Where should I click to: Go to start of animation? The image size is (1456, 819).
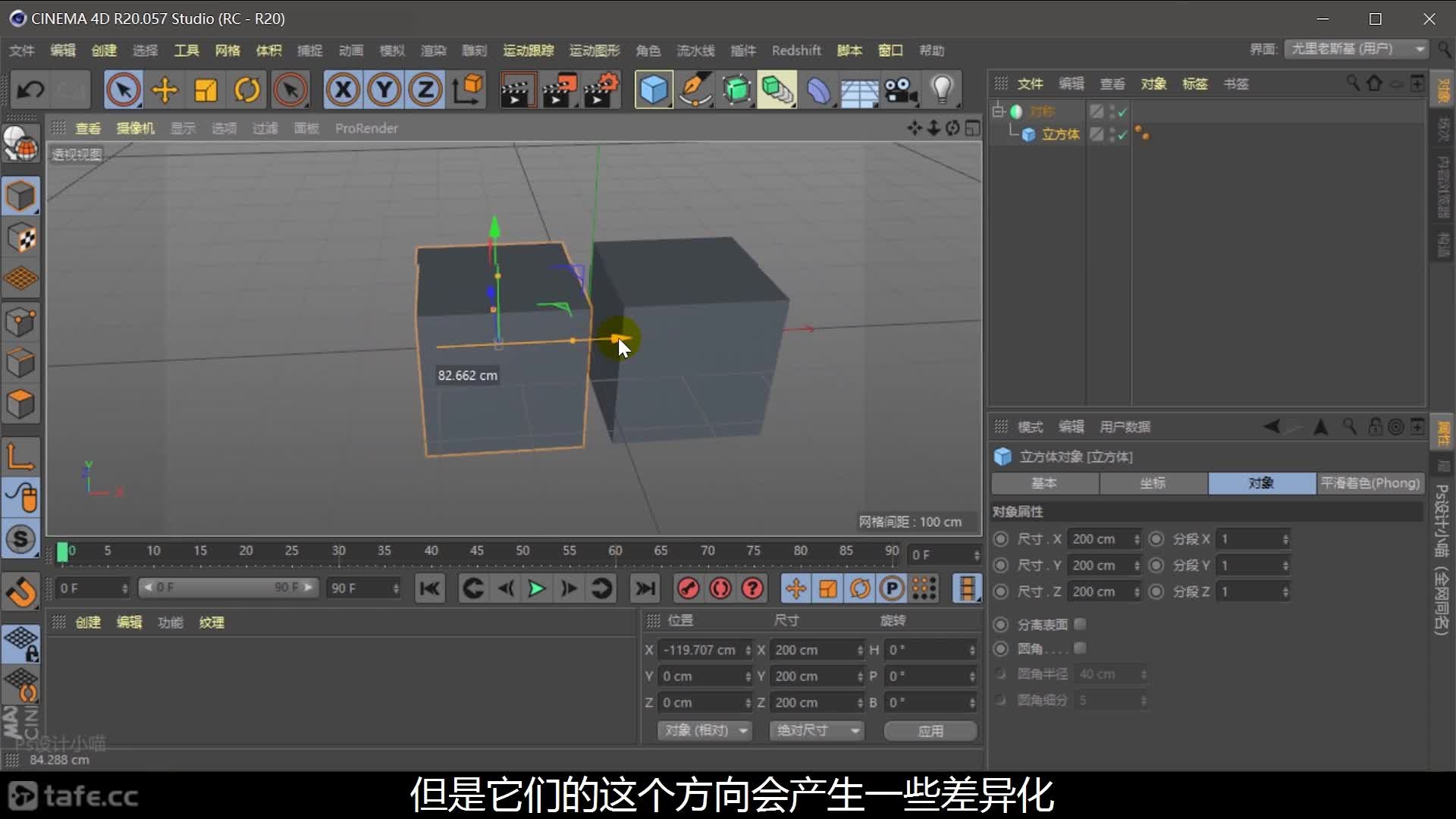[x=430, y=588]
